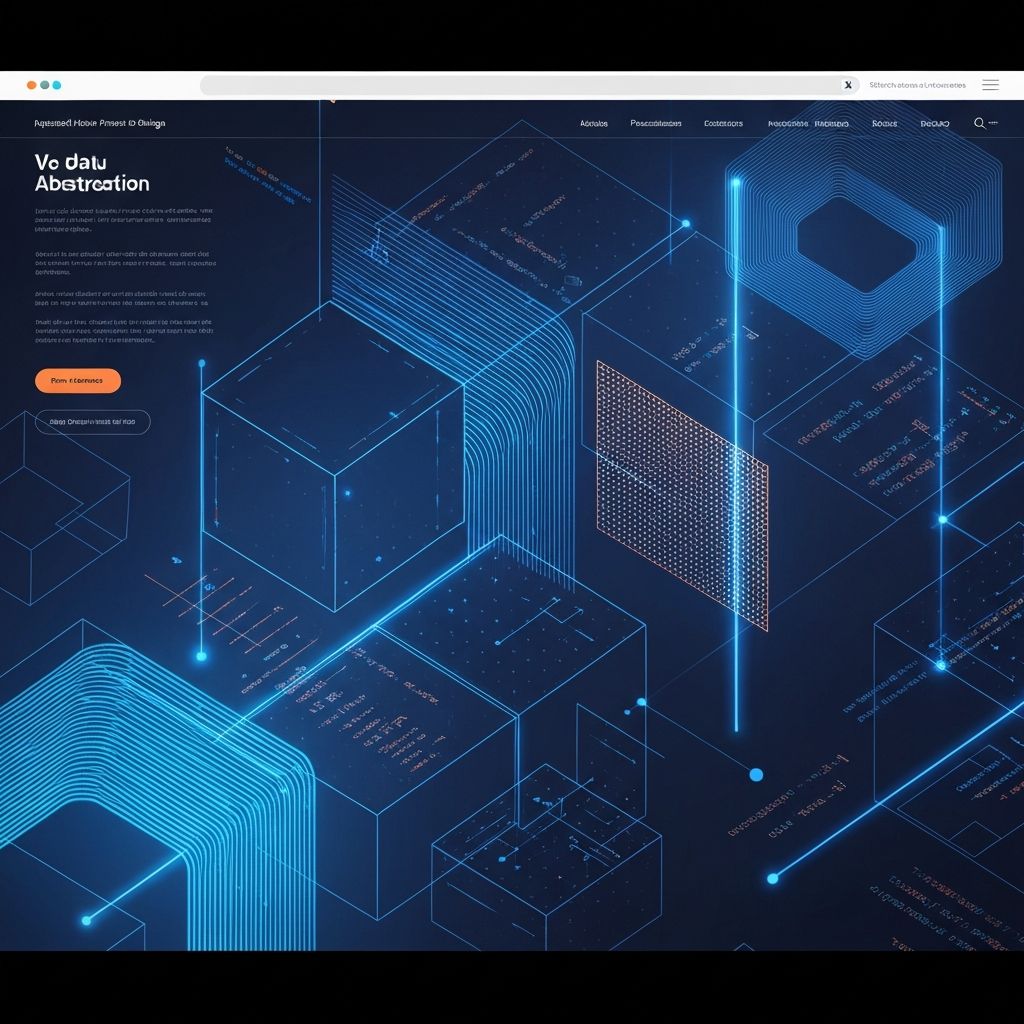Click the search magnifier icon in site navigation
This screenshot has width=1024, height=1024.
click(979, 123)
